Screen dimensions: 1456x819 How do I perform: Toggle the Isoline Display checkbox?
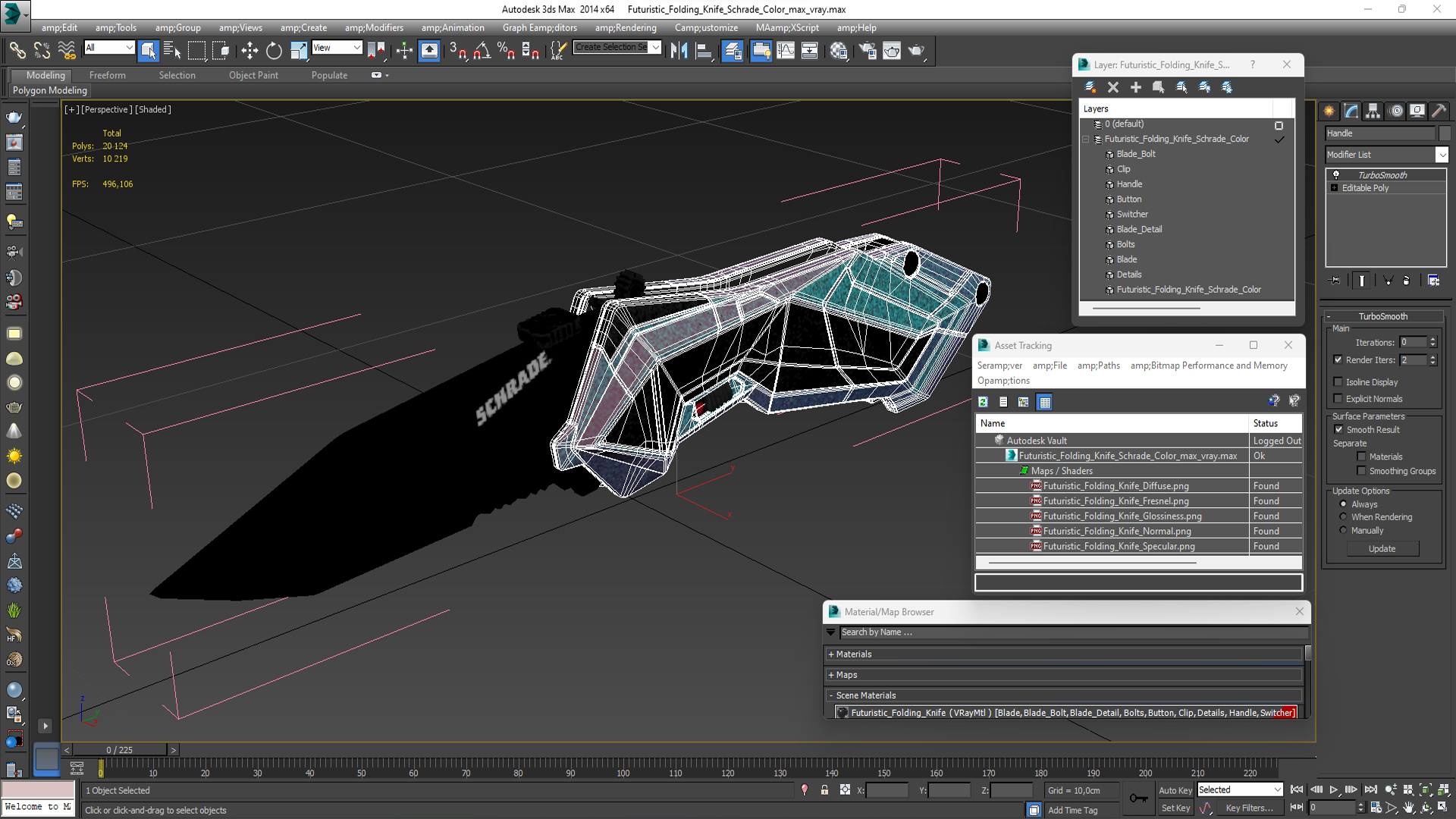(1338, 382)
